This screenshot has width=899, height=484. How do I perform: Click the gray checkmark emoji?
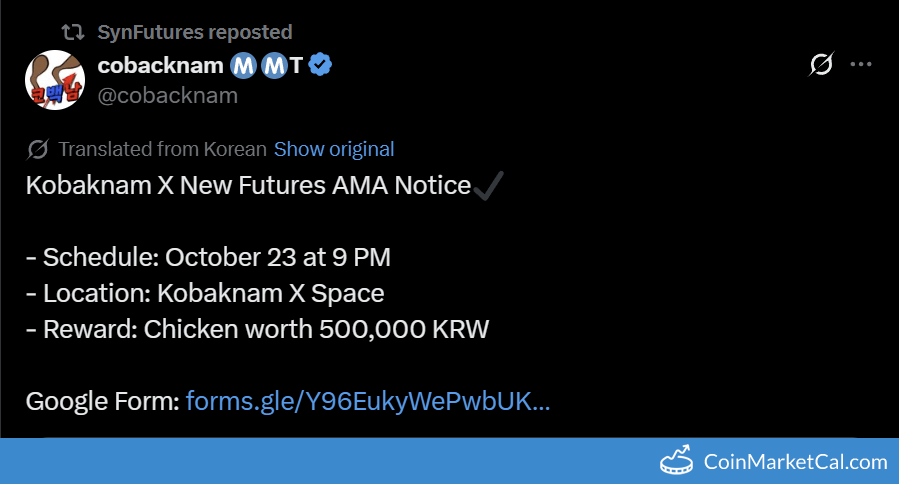click(x=490, y=185)
